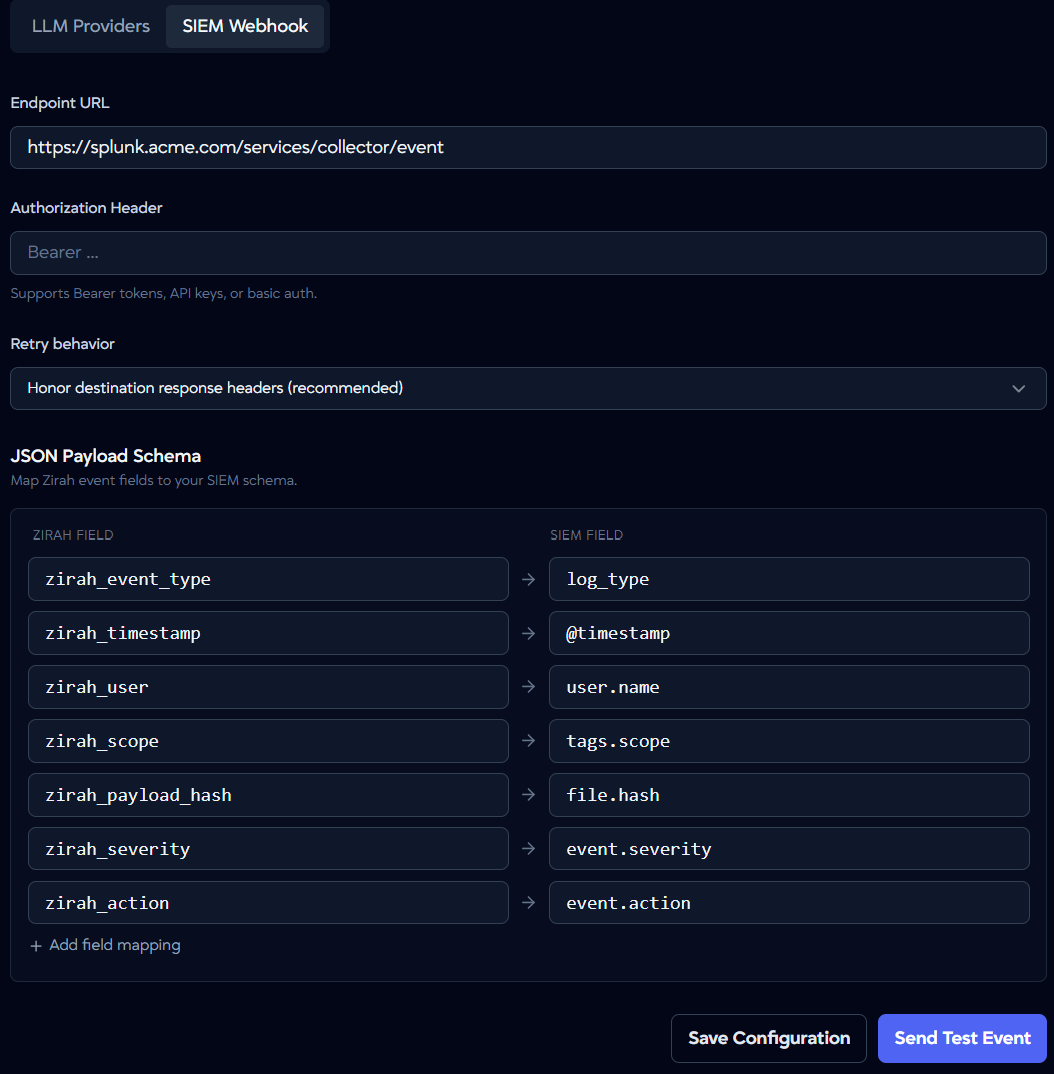The height and width of the screenshot is (1074, 1054).
Task: Click the ZIRAH FIELD column header
Action: click(x=73, y=536)
